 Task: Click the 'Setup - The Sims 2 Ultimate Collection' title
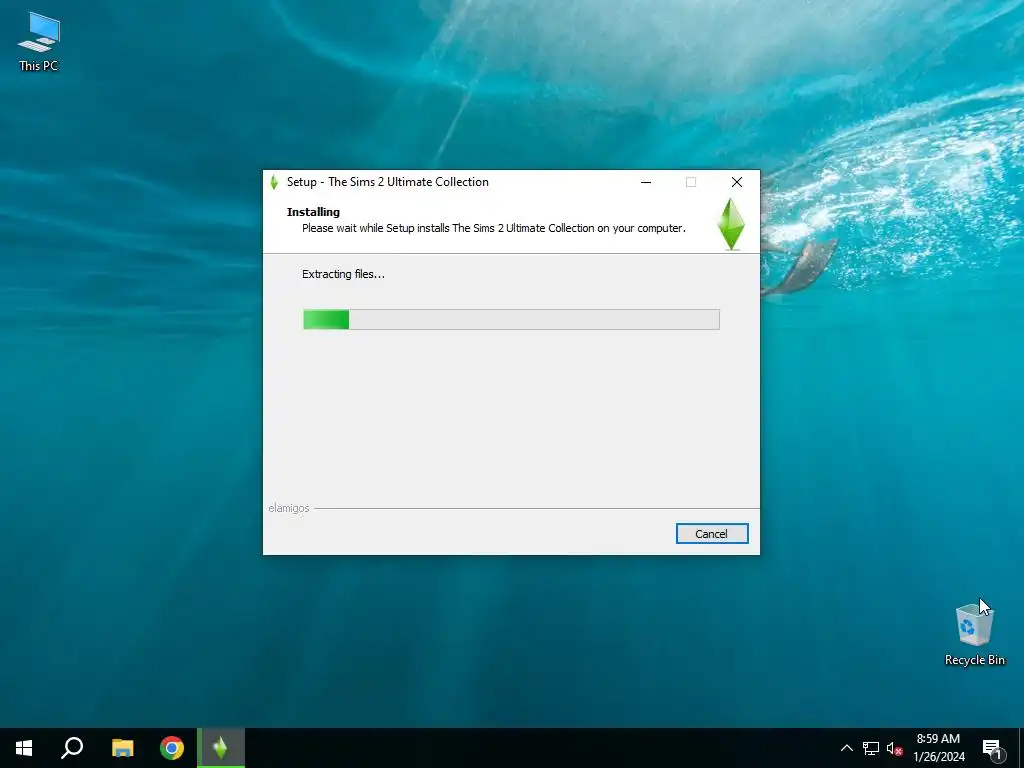tap(387, 182)
